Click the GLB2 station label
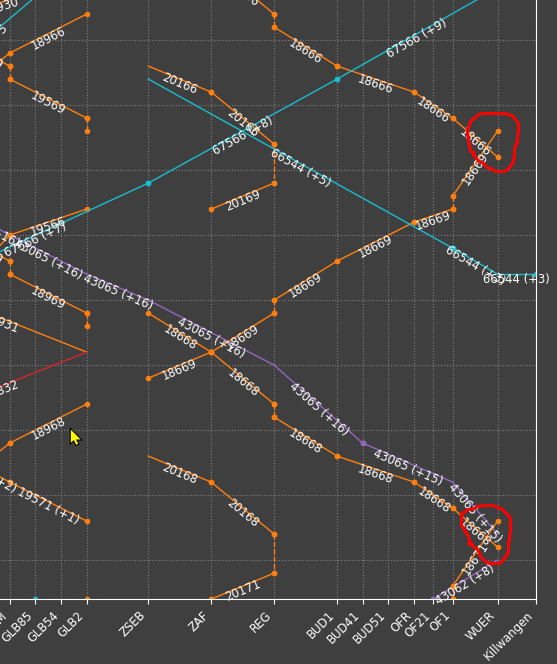The width and height of the screenshot is (557, 664). (x=70, y=625)
